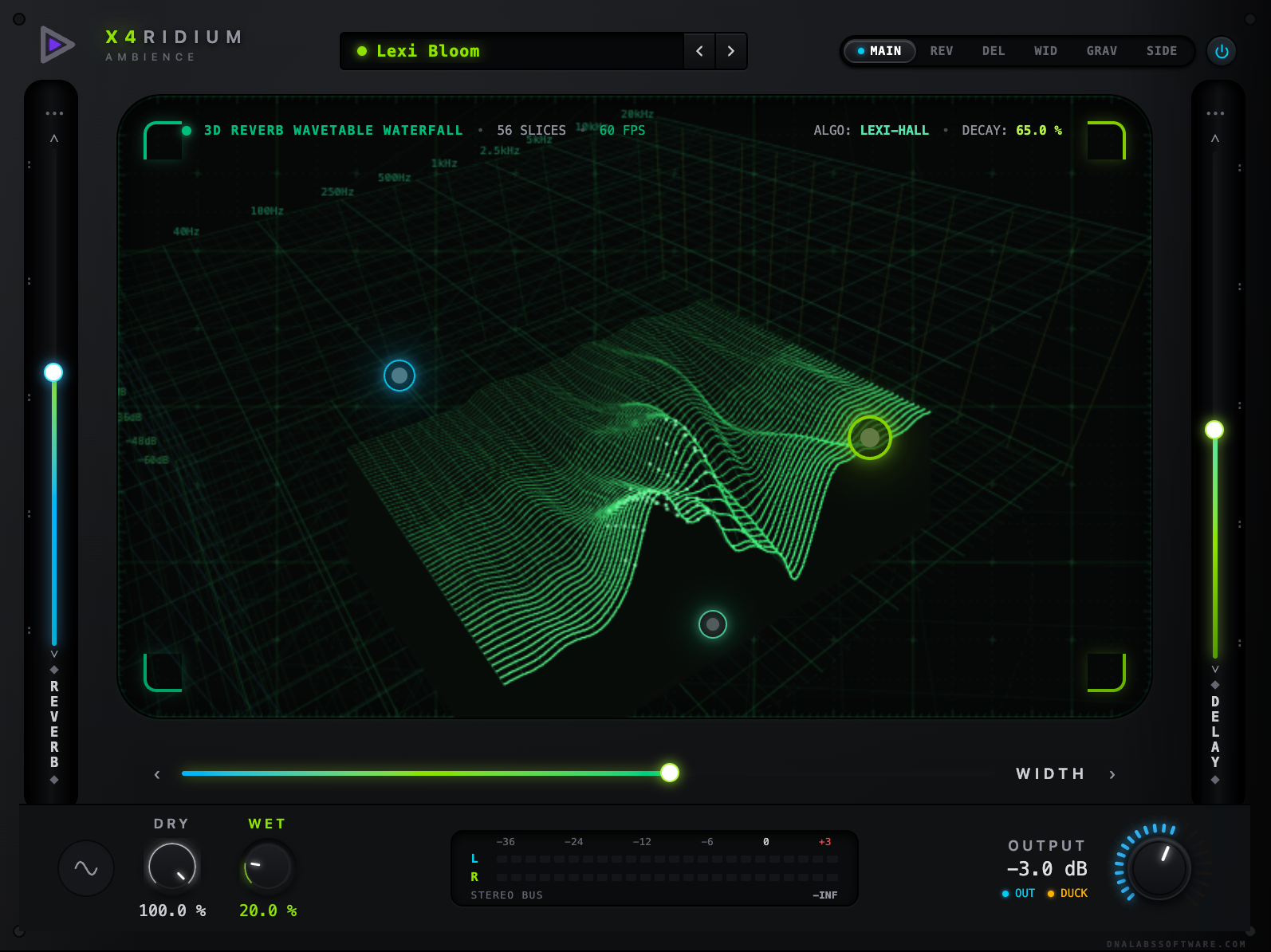This screenshot has width=1271, height=952.
Task: Go to the next preset
Action: point(731,51)
